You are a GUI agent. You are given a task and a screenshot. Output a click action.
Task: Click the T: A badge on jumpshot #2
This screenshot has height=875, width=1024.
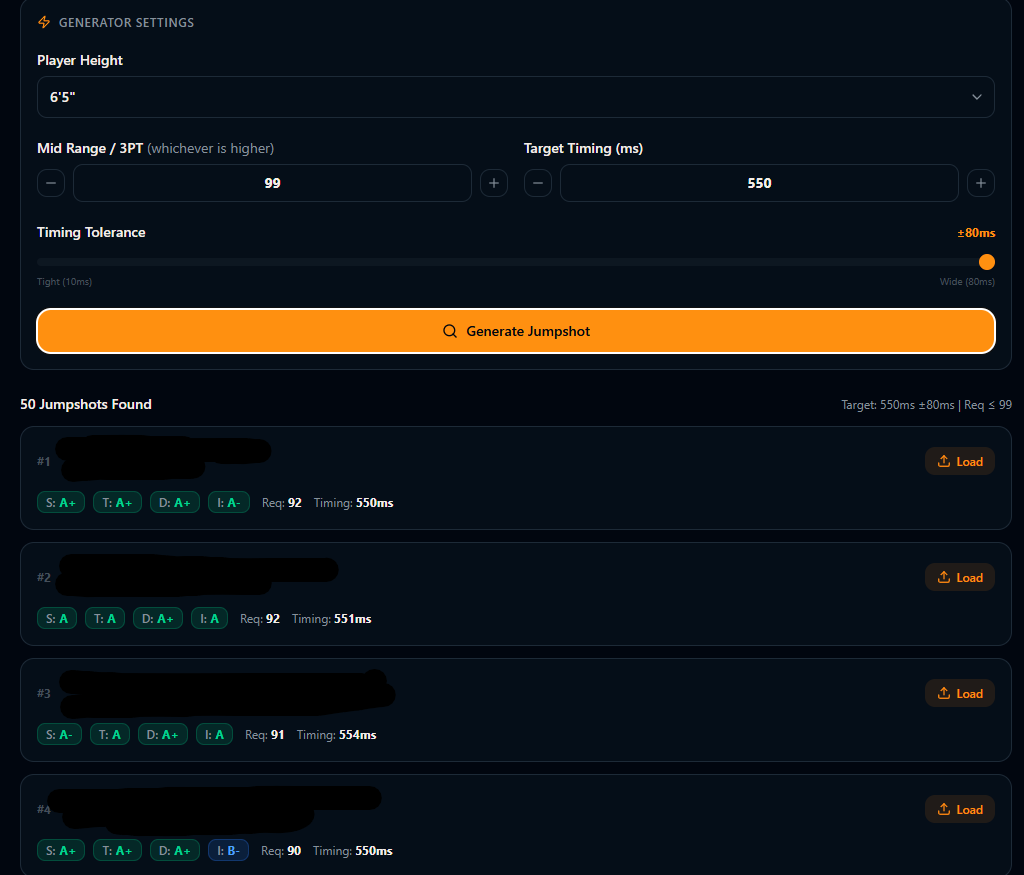coord(104,618)
